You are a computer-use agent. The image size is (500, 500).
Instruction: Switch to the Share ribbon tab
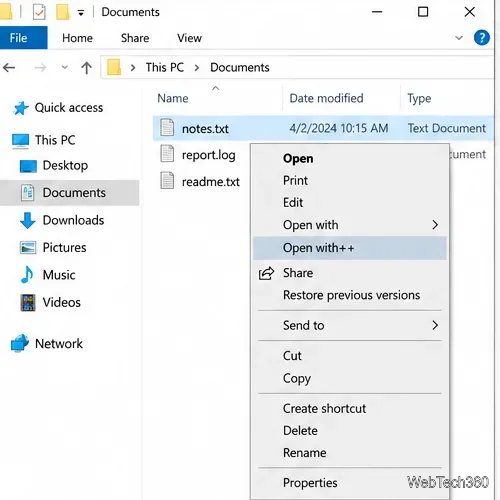pyautogui.click(x=135, y=38)
